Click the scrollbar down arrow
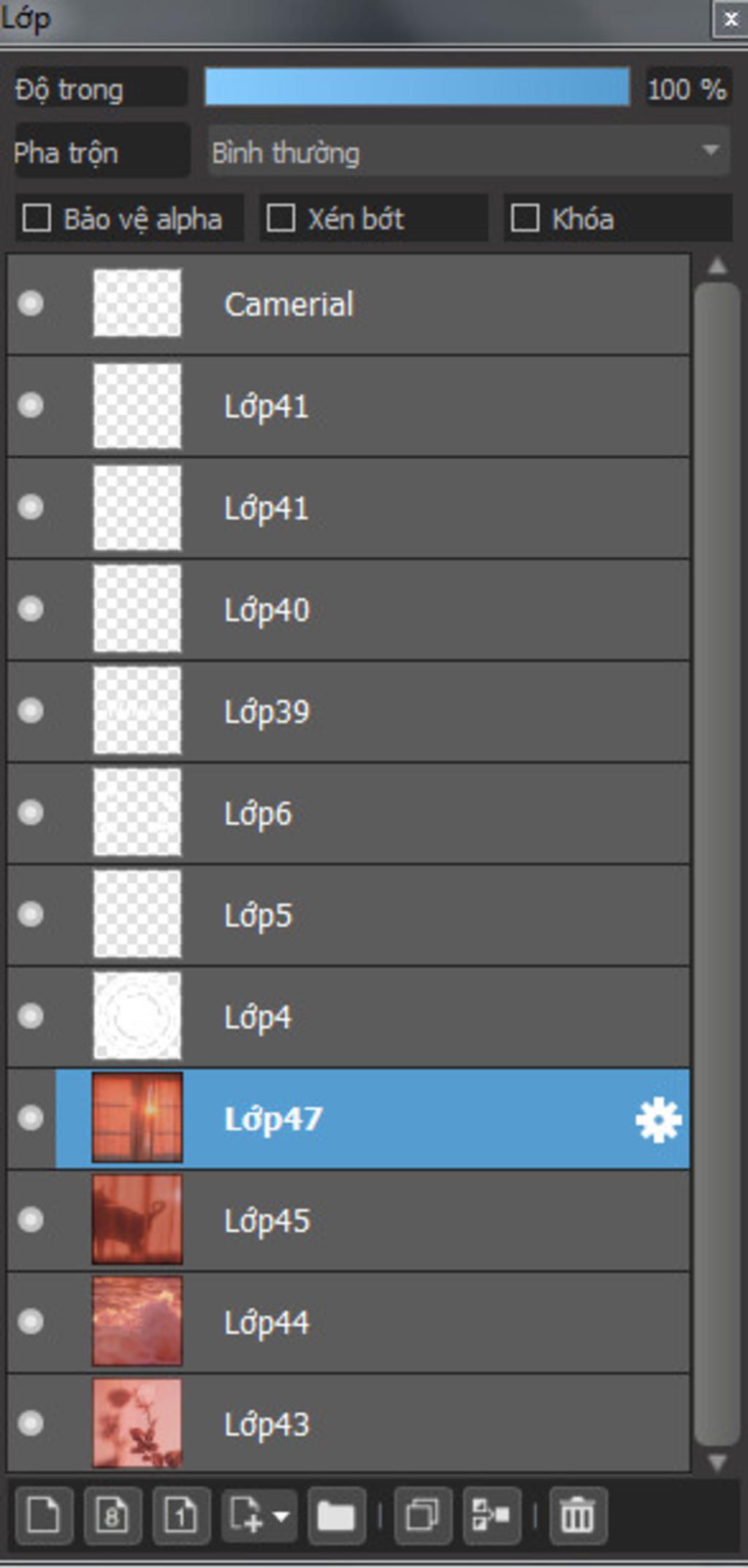Screen dimensions: 748x1568 [717, 1462]
